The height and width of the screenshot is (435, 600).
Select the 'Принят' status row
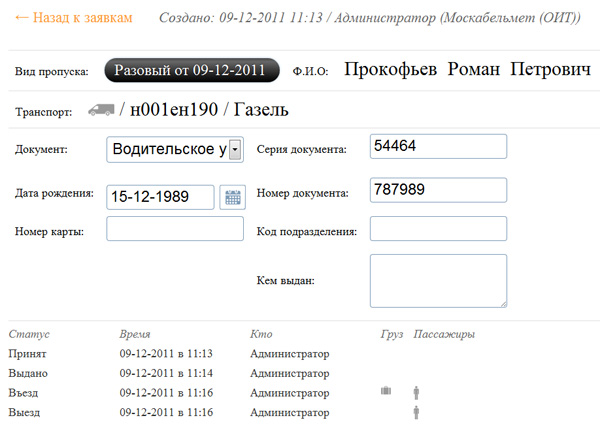point(27,354)
